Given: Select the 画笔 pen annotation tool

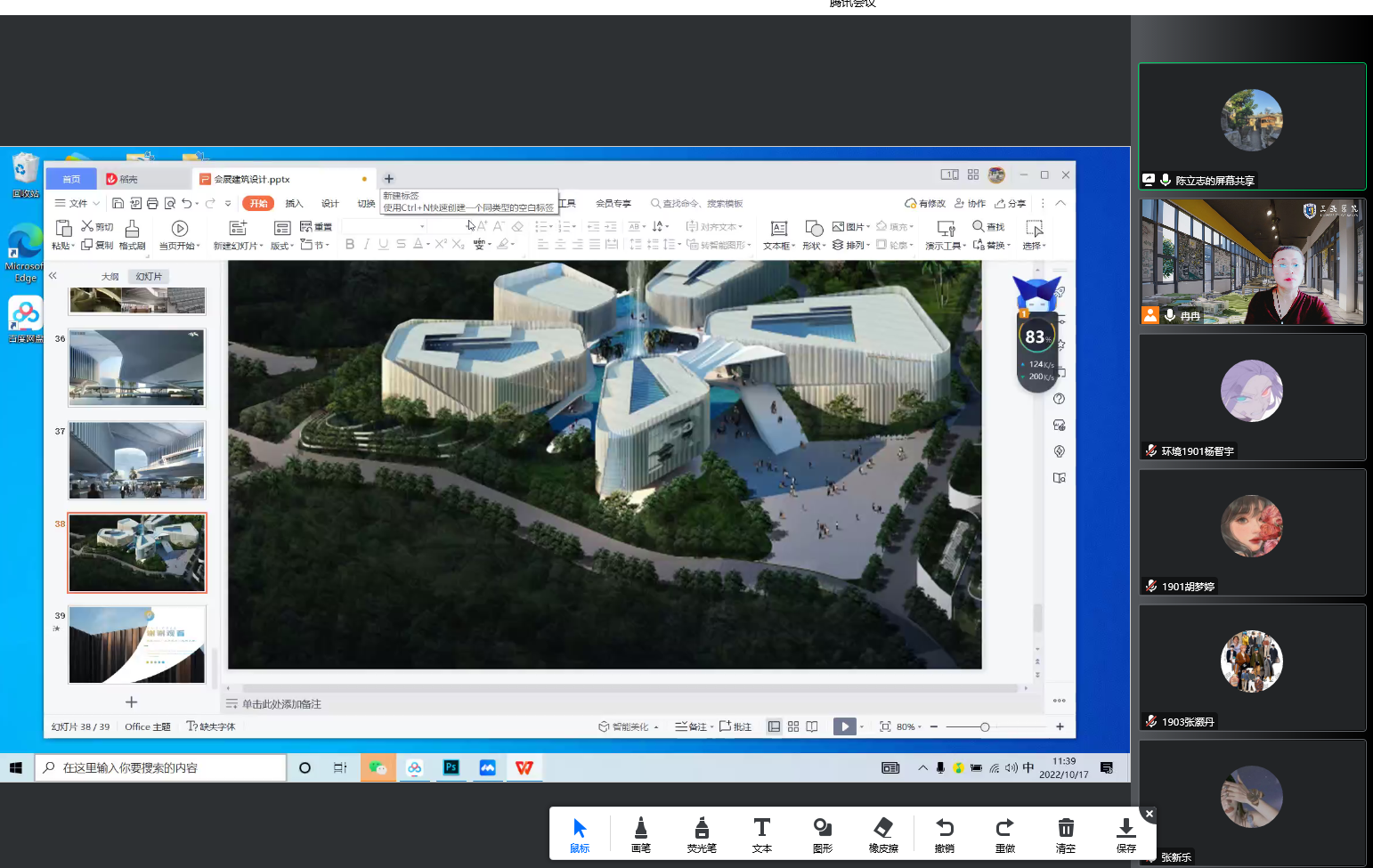Looking at the screenshot, I should coord(640,834).
